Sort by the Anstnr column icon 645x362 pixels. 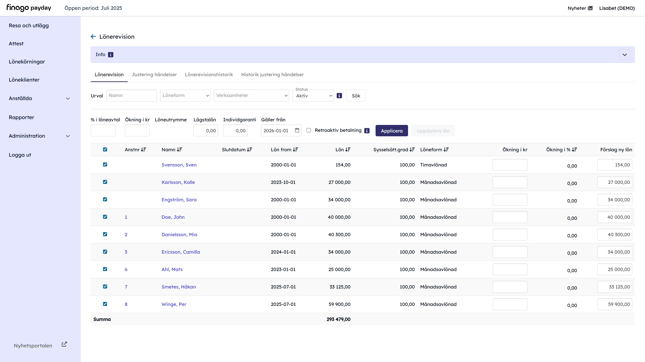click(x=144, y=150)
